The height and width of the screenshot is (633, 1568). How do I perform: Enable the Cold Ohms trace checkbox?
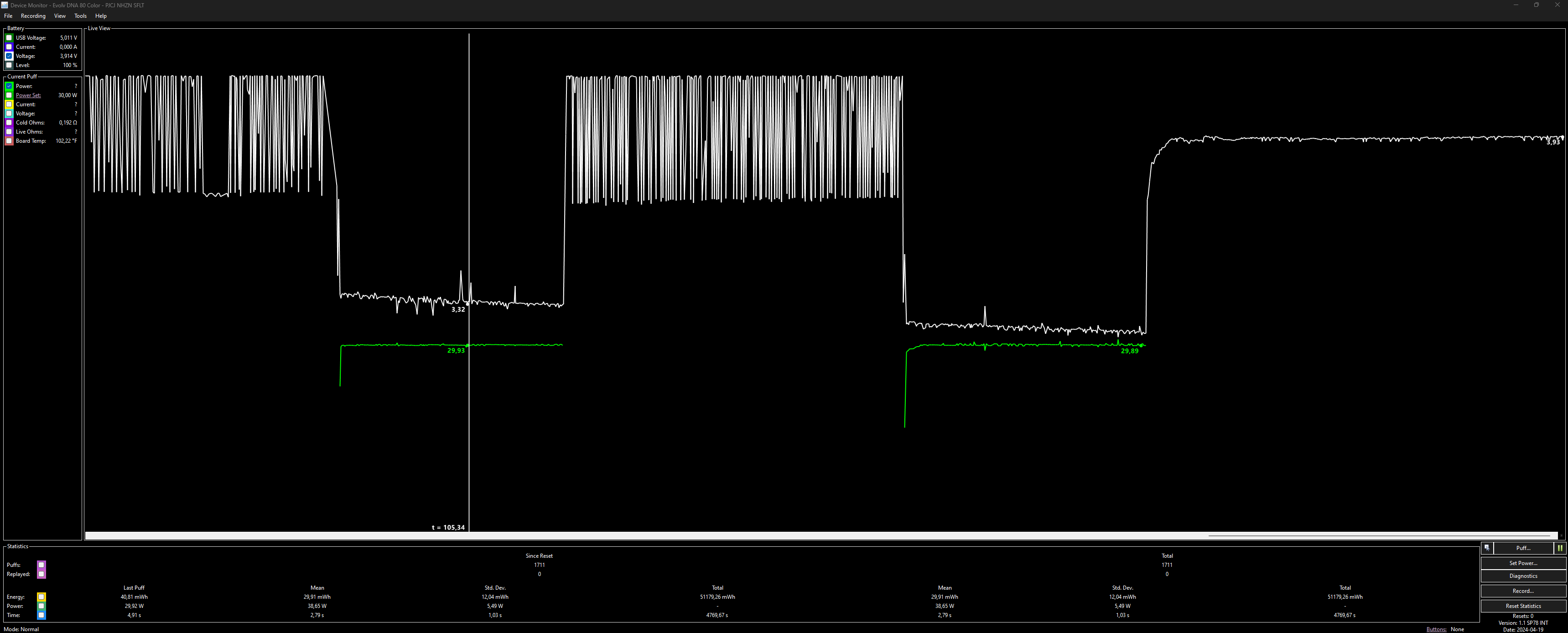point(9,123)
